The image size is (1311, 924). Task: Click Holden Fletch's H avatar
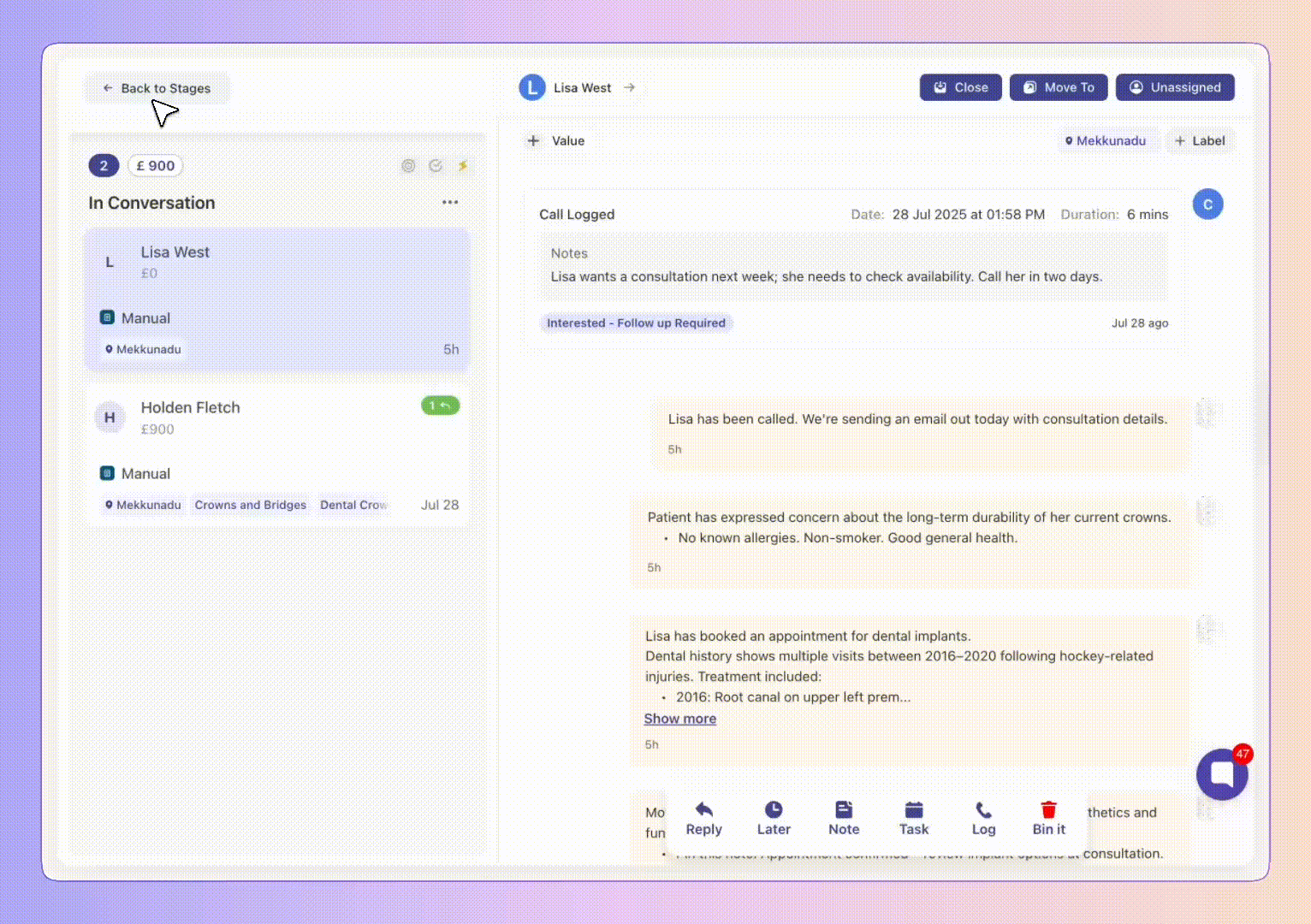tap(110, 418)
